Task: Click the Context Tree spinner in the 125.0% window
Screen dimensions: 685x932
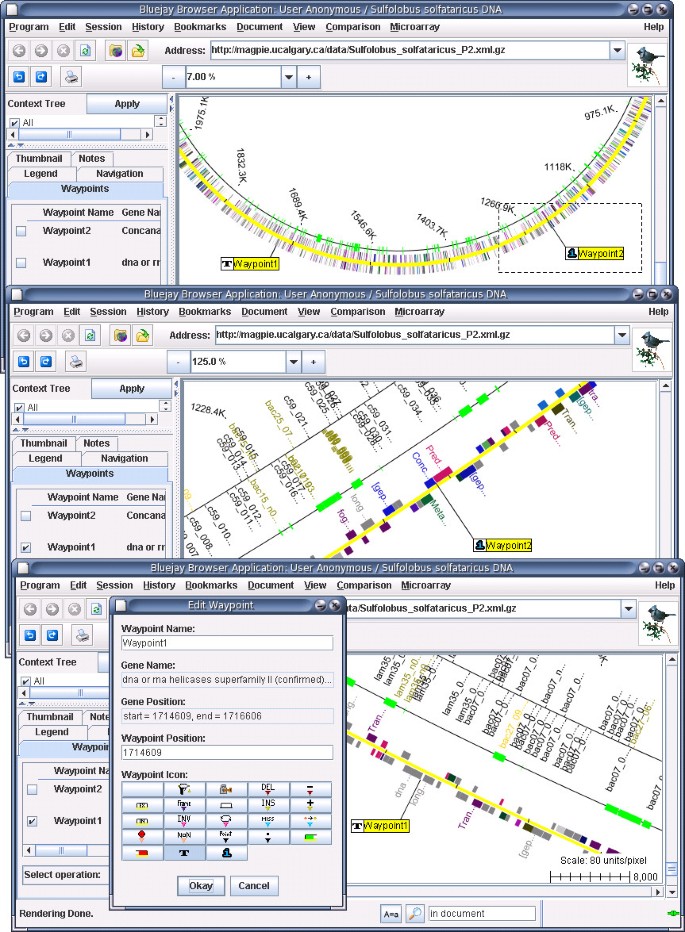Action: 165,406
